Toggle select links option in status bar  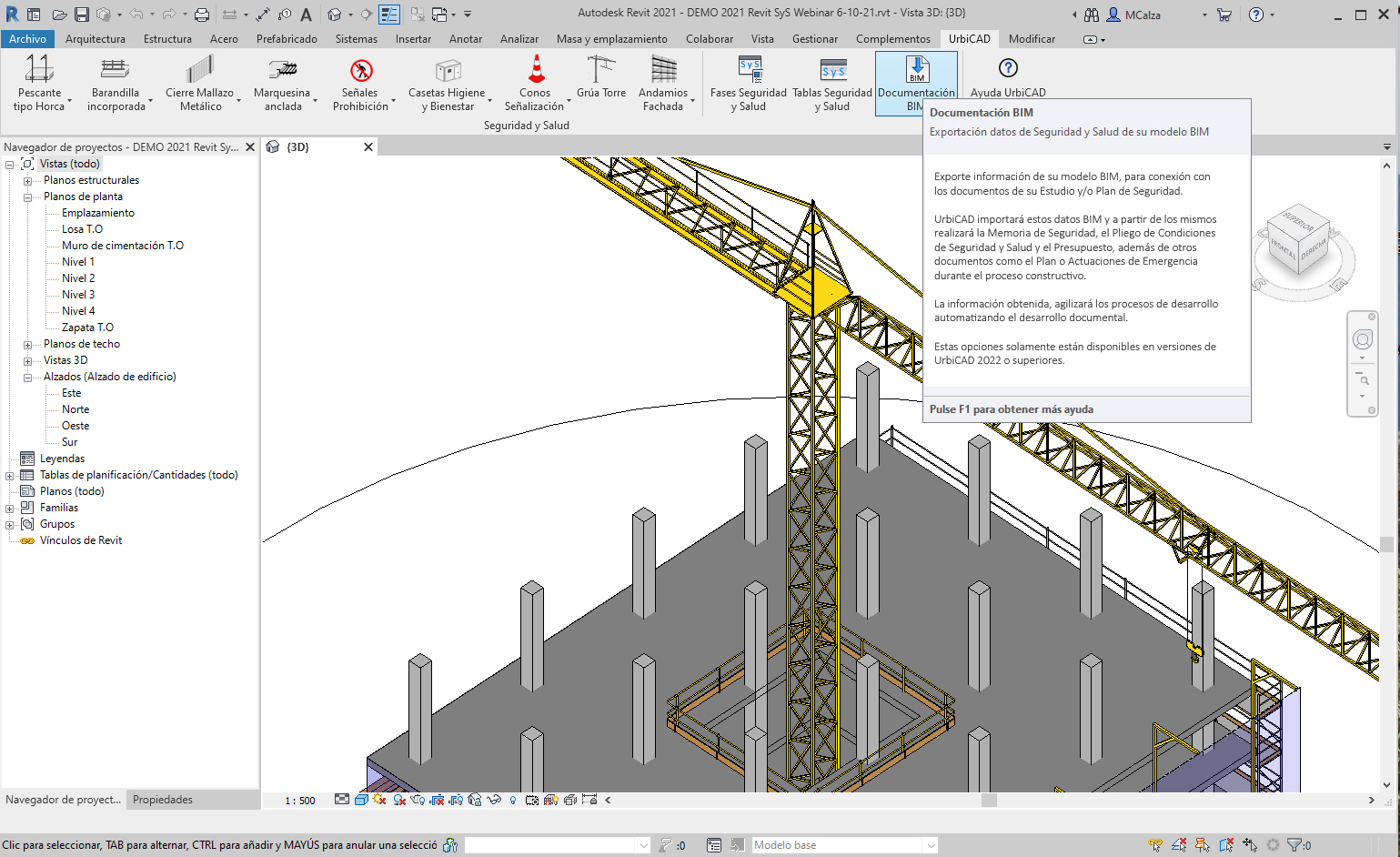1155,845
